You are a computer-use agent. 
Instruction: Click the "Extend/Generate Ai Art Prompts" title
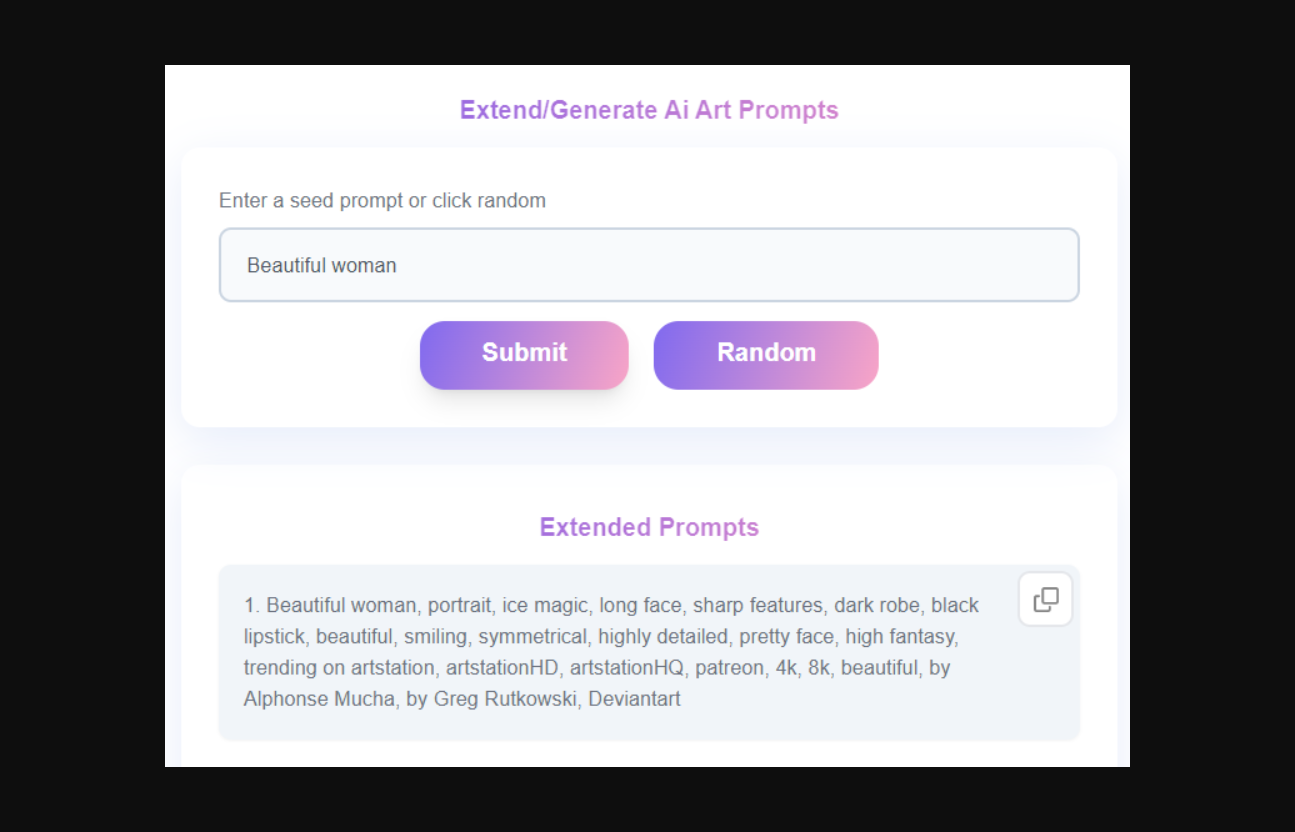click(648, 110)
